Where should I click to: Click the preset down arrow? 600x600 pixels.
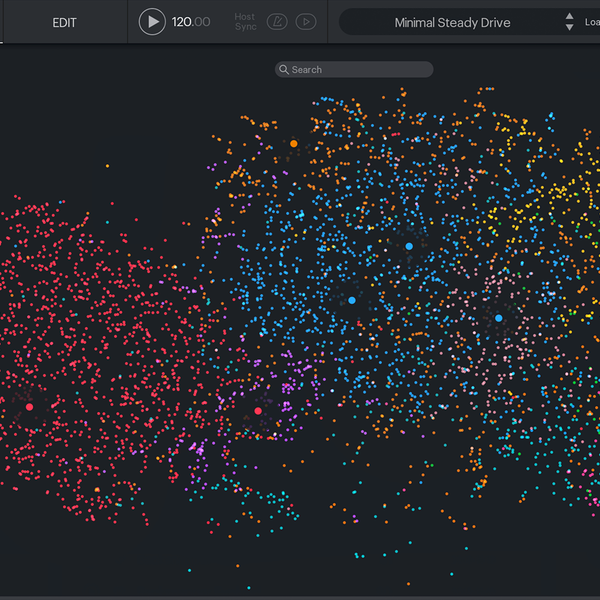tap(569, 28)
